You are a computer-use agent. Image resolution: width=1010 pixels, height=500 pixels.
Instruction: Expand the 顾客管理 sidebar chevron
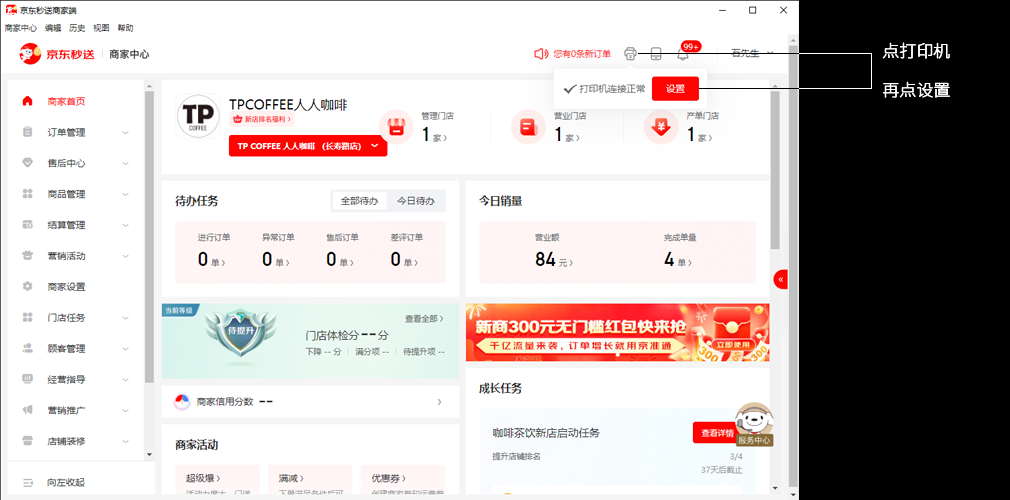(x=126, y=349)
